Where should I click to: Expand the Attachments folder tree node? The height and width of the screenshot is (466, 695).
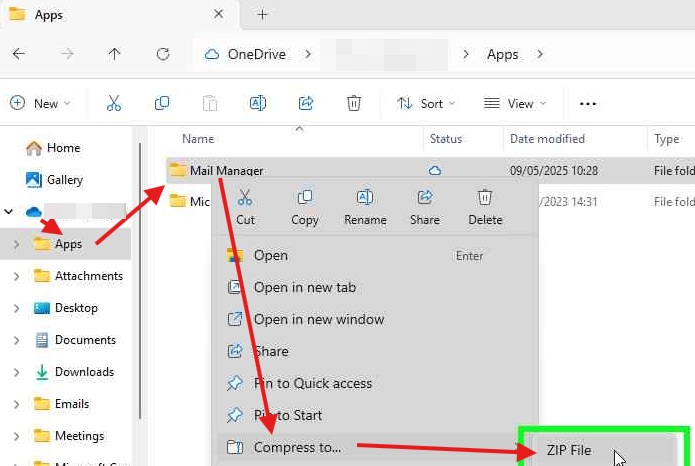point(16,276)
